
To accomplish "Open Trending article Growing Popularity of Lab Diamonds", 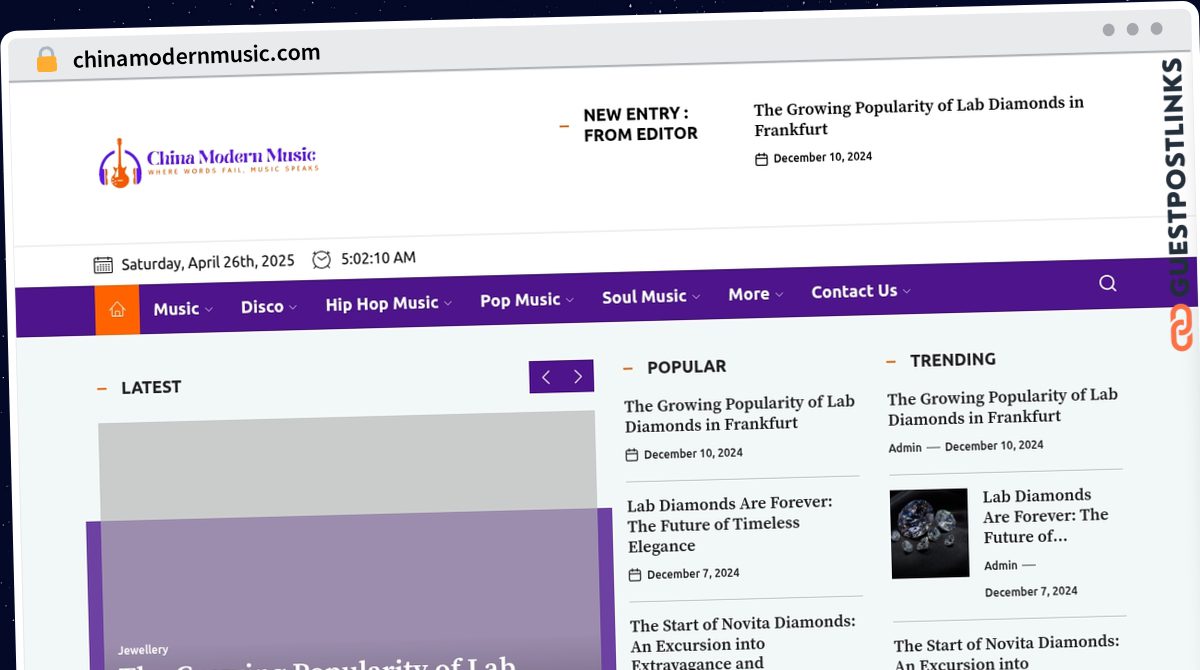I will 1003,407.
